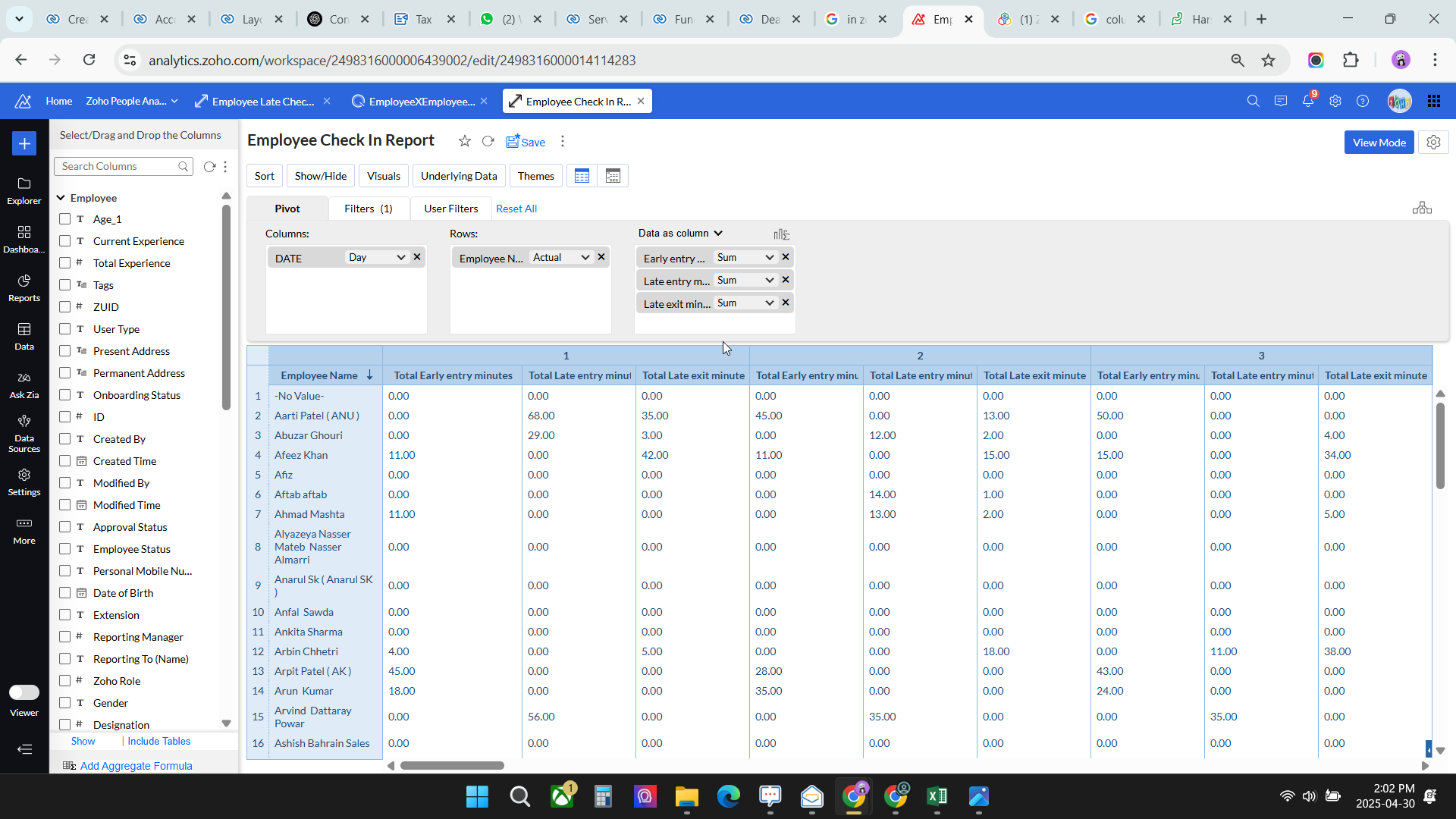
Task: Open the Themes menu
Action: (x=535, y=176)
